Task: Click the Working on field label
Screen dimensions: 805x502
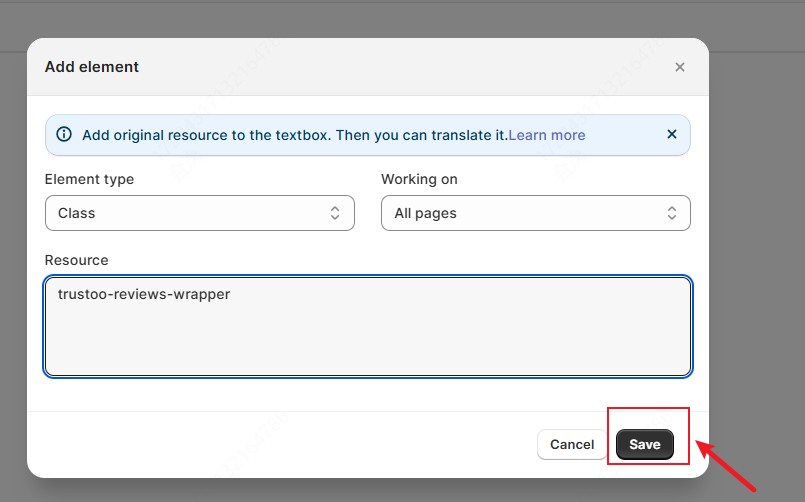Action: (419, 179)
